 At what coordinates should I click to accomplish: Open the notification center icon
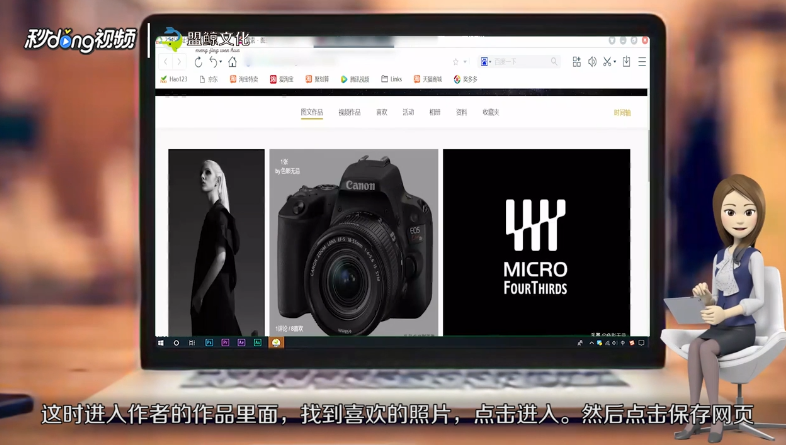click(641, 343)
